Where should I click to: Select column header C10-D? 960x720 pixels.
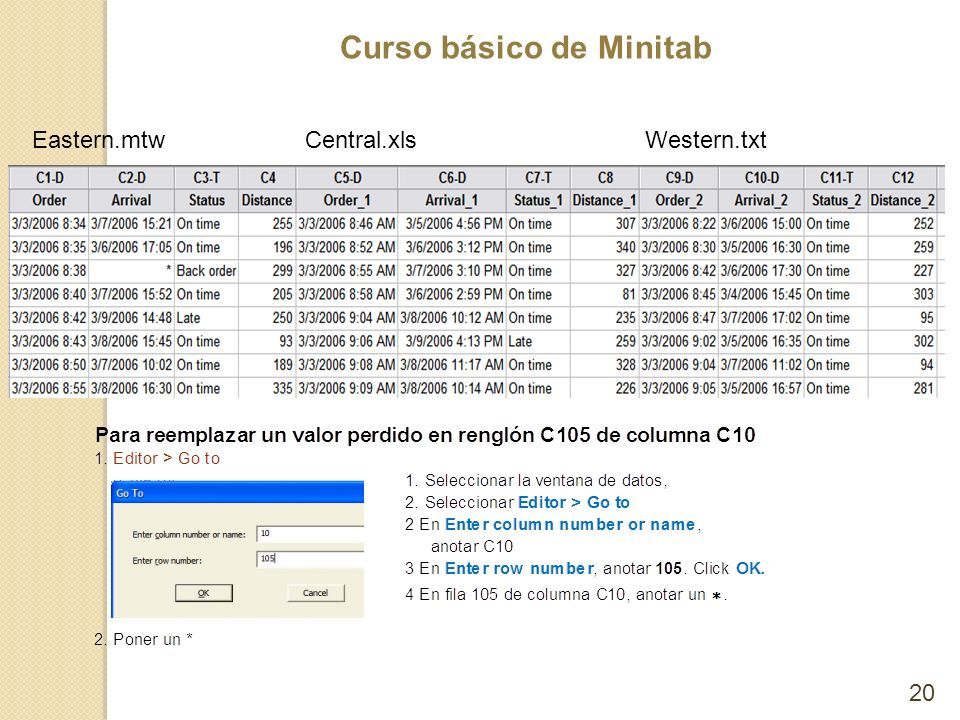point(762,178)
